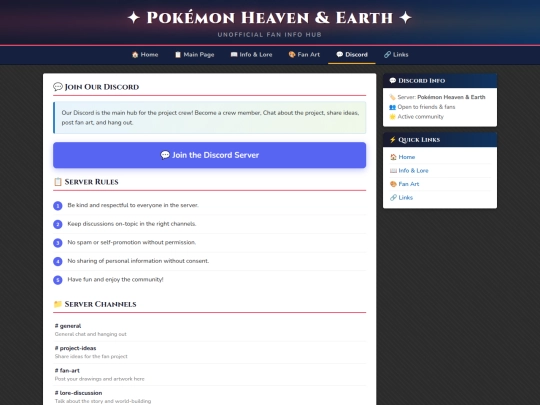
Task: Click the # general channel name
Action: 68,326
